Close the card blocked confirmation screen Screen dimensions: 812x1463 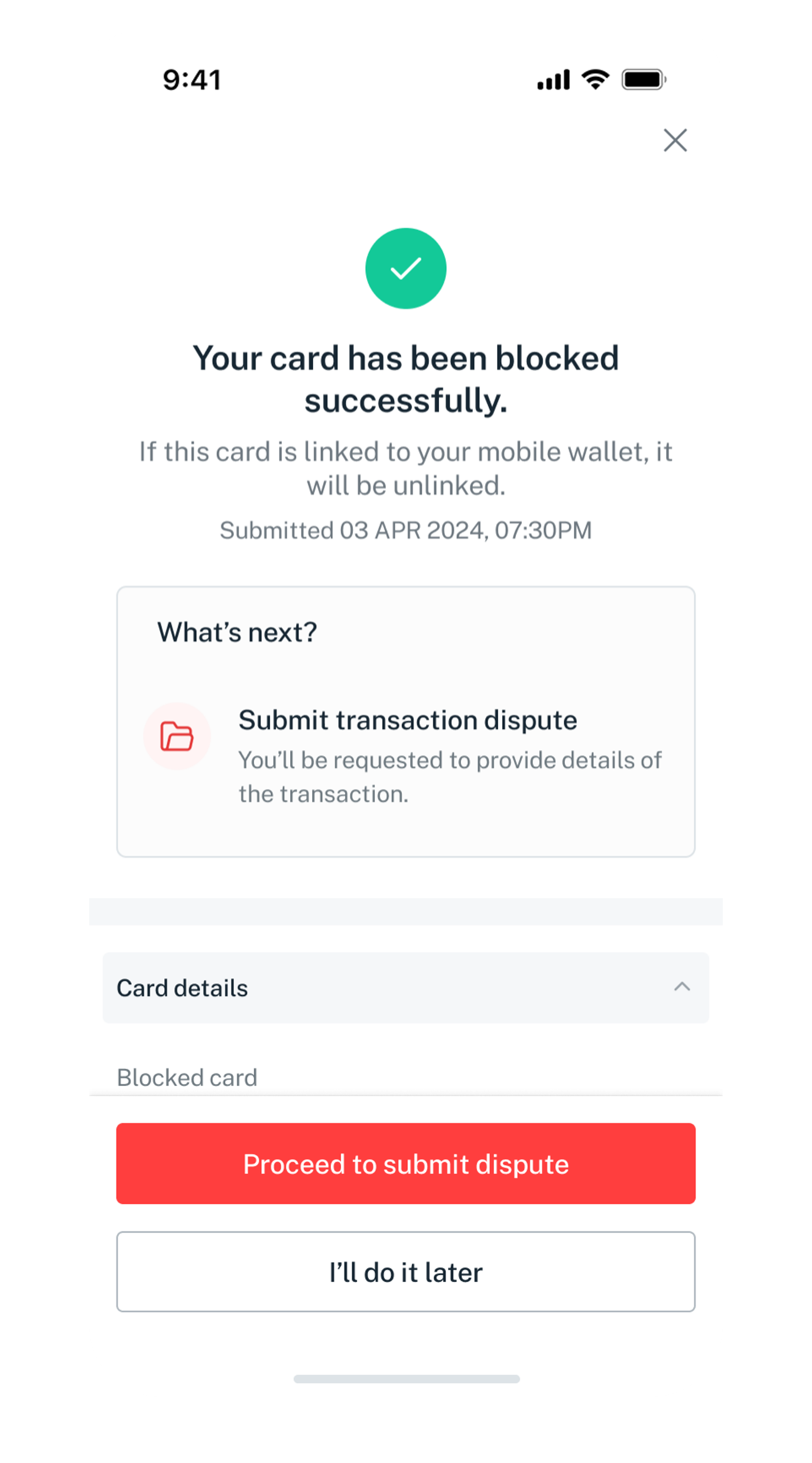click(675, 141)
